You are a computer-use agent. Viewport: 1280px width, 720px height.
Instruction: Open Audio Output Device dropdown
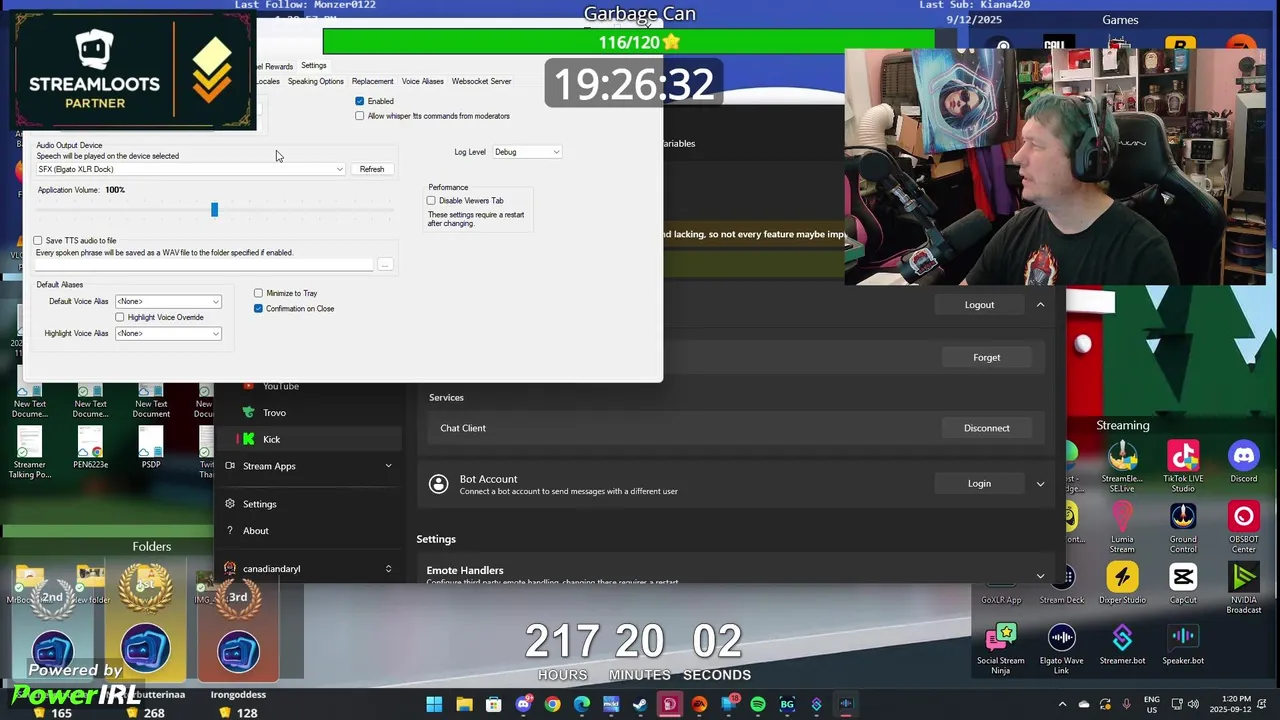190,169
